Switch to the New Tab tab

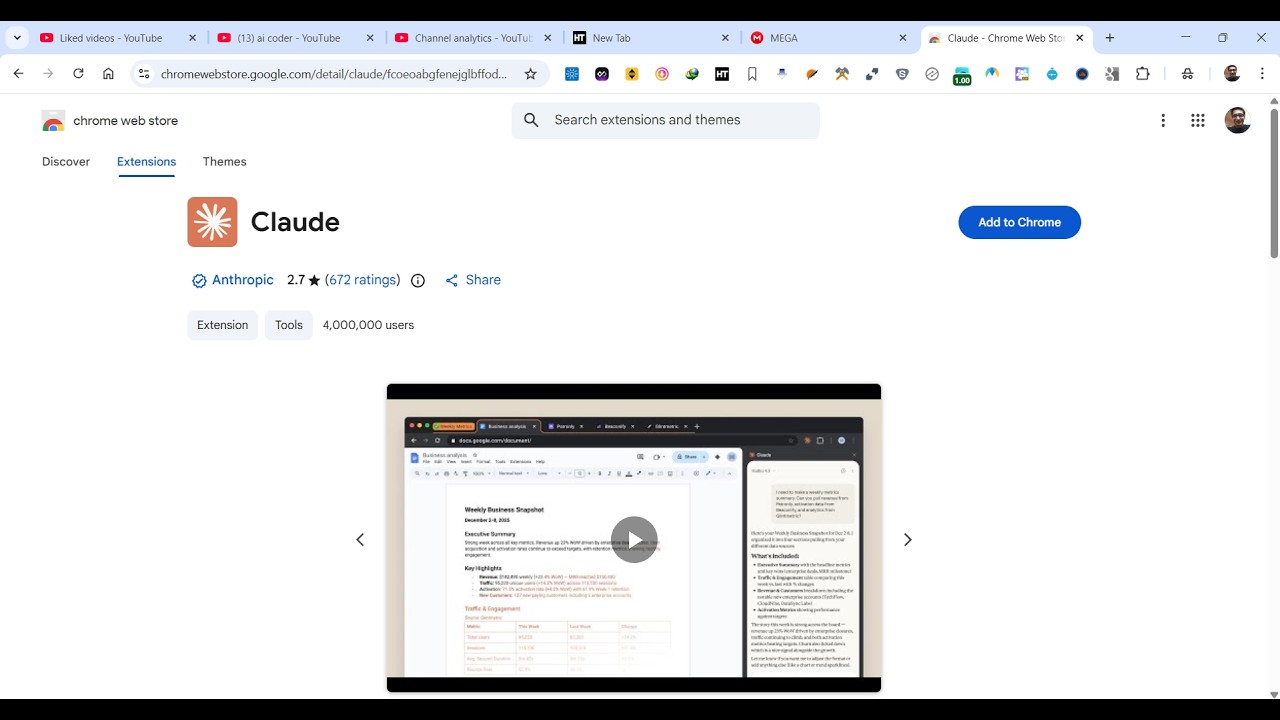(x=651, y=38)
